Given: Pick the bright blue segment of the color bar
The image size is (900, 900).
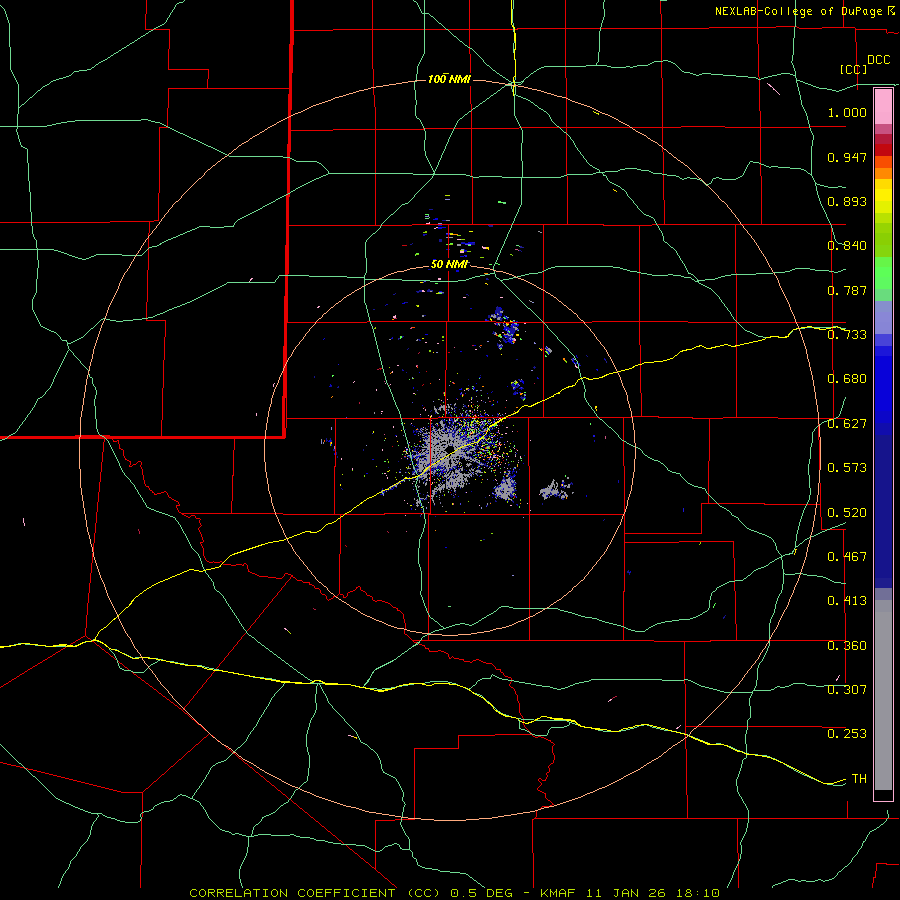Looking at the screenshot, I should [x=883, y=390].
